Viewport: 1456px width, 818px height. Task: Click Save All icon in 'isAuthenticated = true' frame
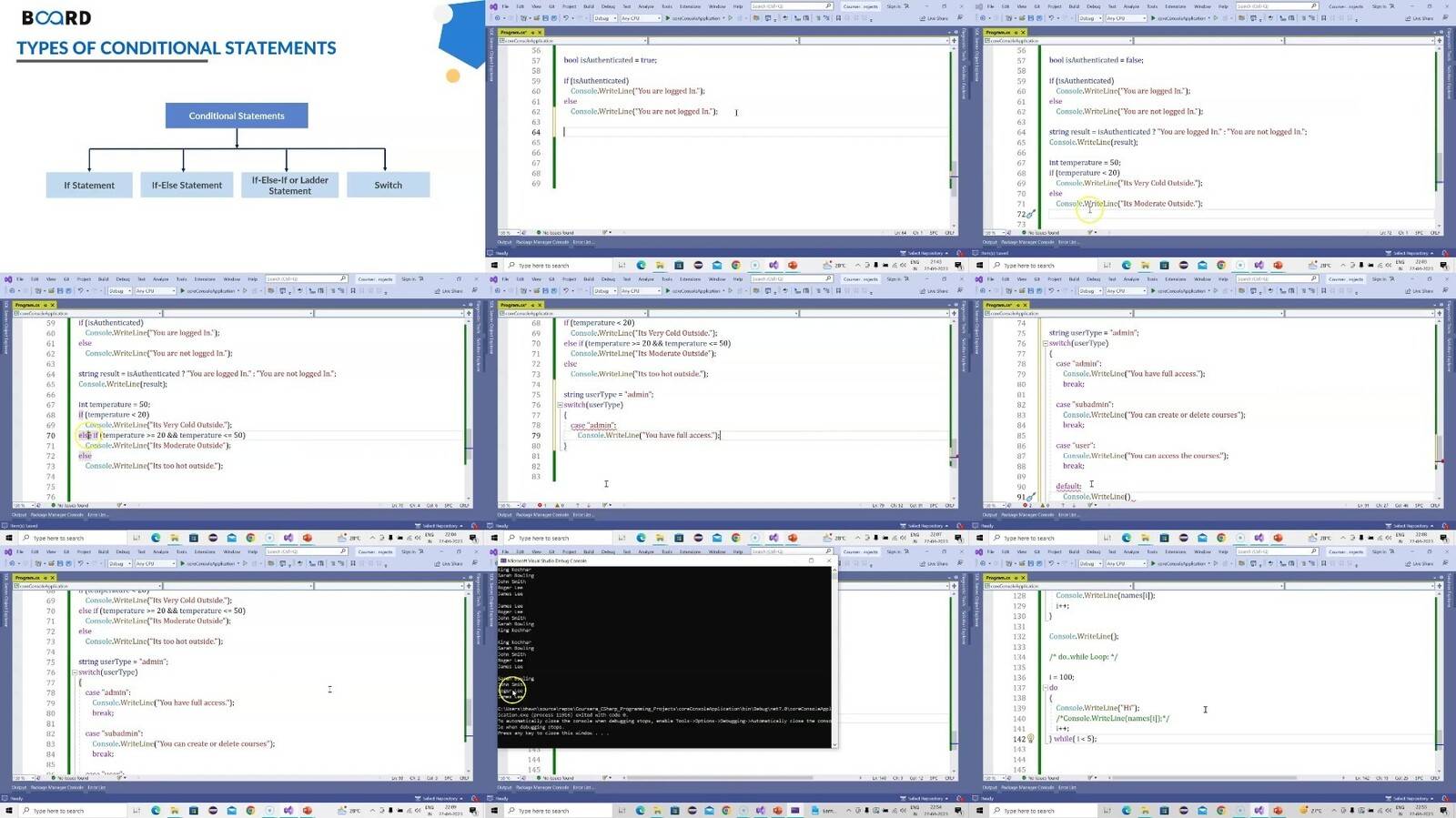pyautogui.click(x=554, y=18)
